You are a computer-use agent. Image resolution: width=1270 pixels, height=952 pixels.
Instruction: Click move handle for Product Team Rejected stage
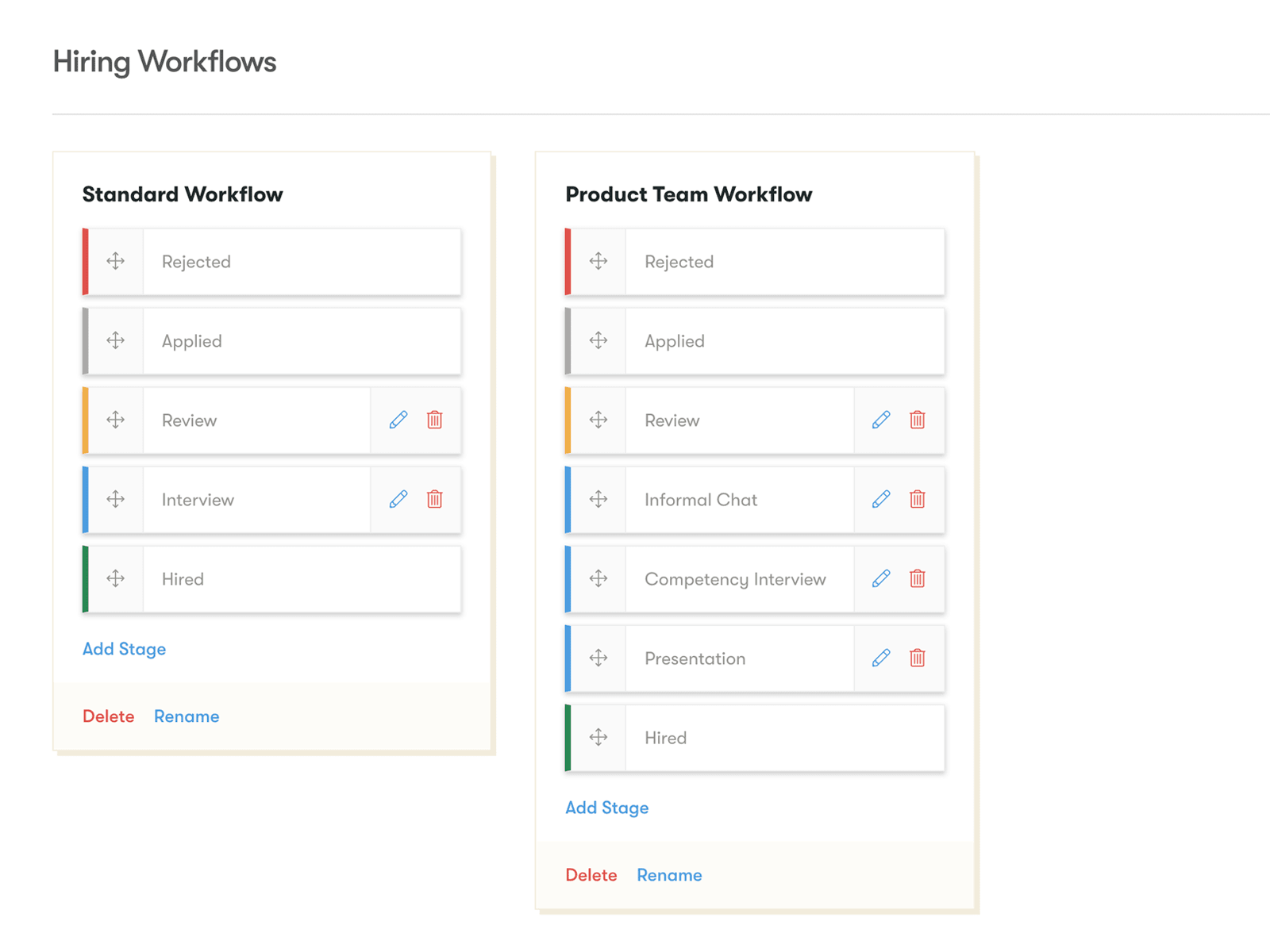(598, 261)
